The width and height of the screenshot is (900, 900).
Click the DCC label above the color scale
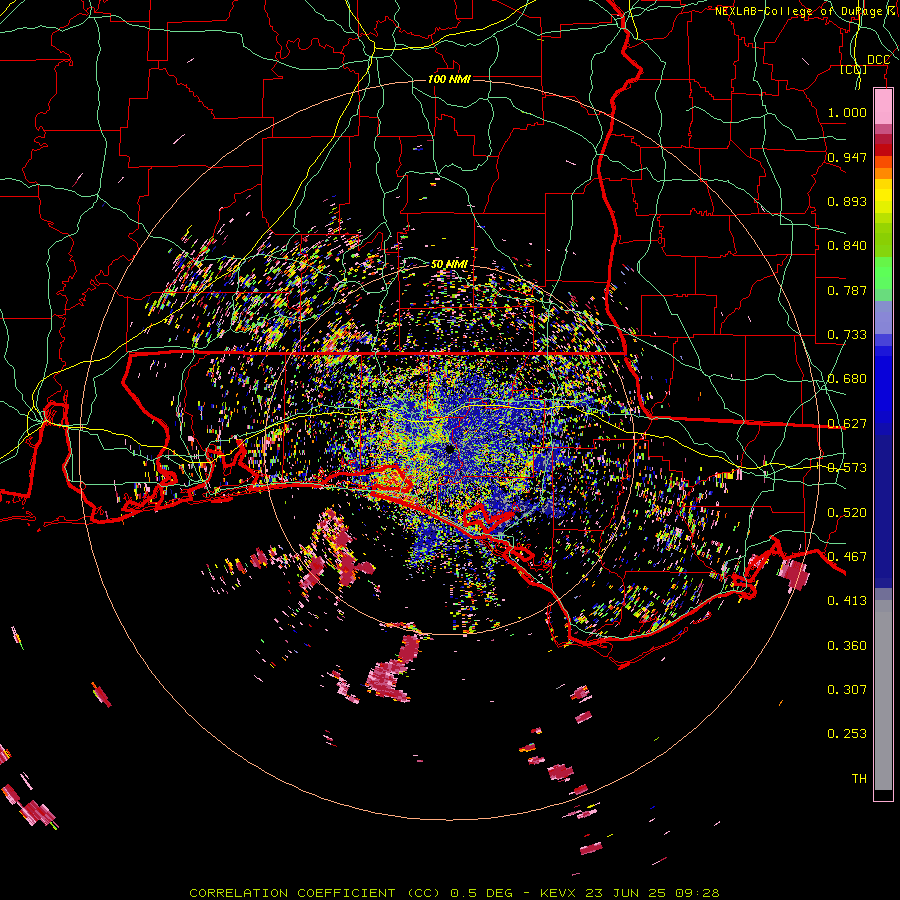(x=878, y=60)
